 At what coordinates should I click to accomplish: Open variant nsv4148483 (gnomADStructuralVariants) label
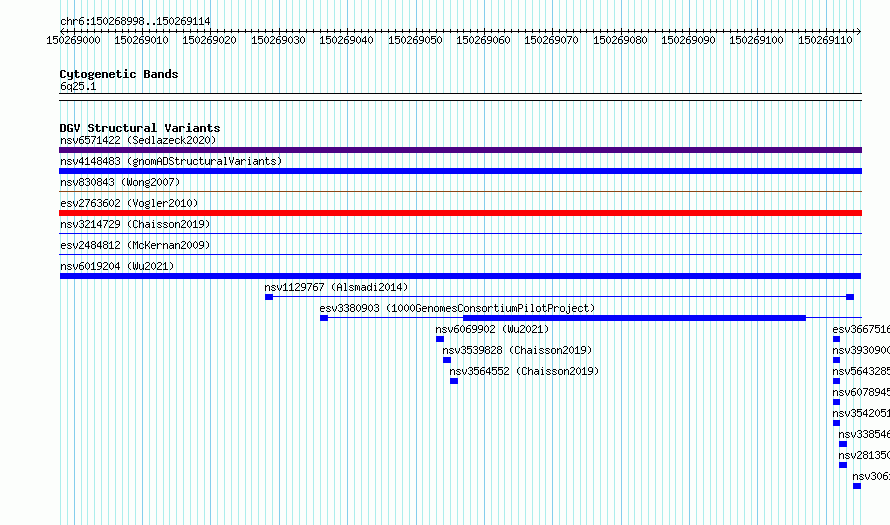[171, 161]
